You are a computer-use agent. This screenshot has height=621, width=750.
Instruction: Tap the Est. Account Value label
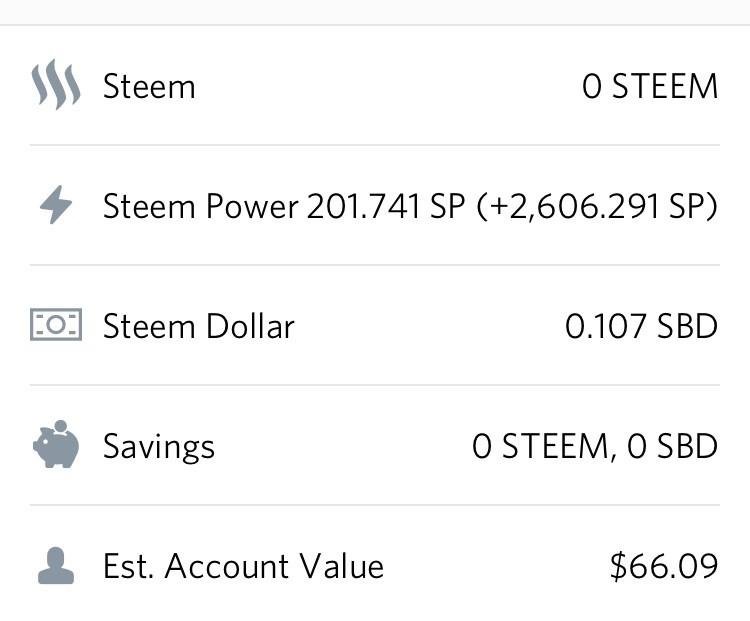243,566
